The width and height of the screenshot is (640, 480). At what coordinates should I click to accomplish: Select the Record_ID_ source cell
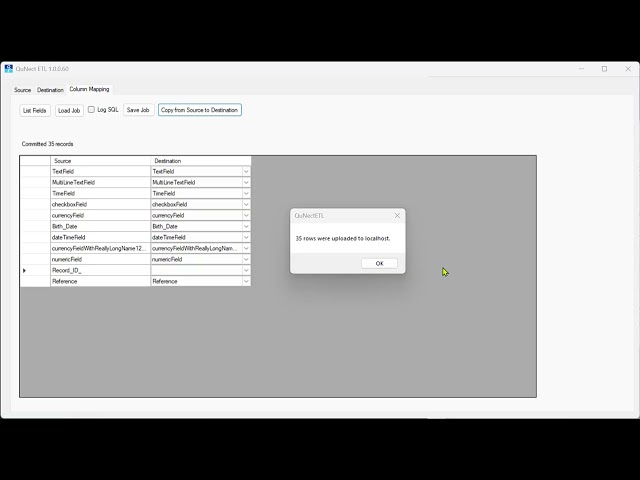pos(100,270)
